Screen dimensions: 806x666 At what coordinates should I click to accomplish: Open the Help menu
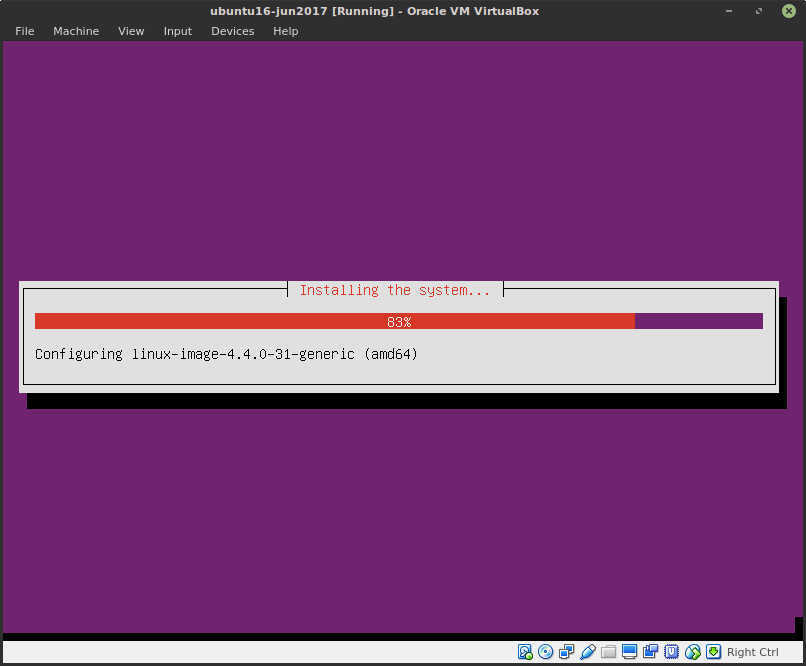[x=285, y=31]
